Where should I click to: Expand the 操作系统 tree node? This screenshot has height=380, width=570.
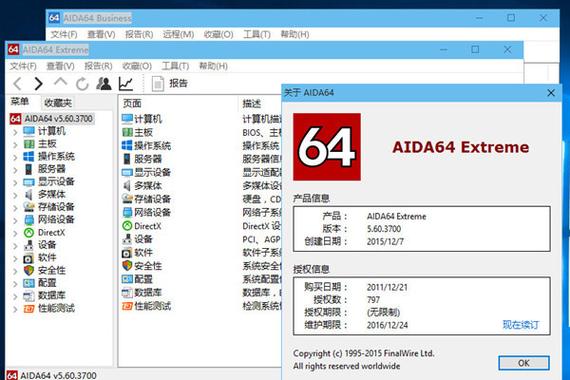click(x=15, y=157)
